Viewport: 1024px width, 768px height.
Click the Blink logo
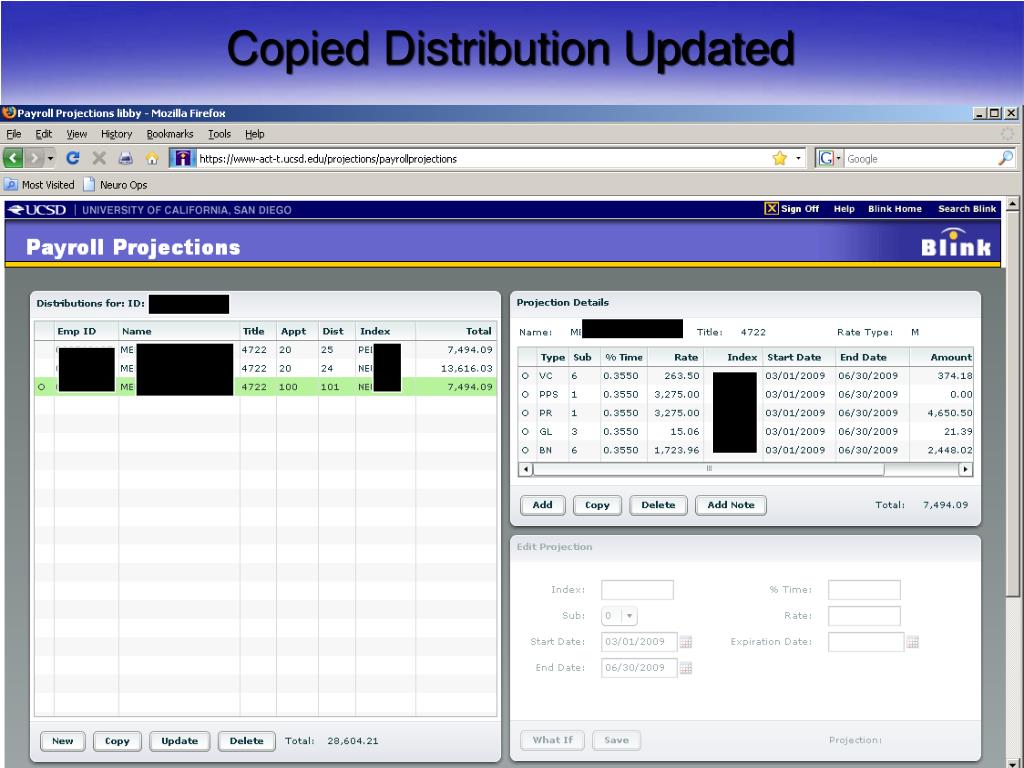click(x=956, y=242)
